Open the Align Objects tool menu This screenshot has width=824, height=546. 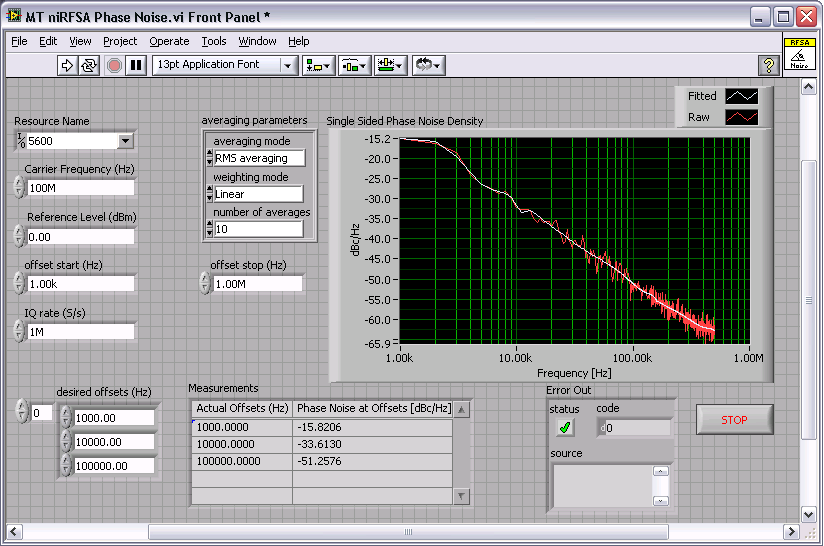[318, 65]
